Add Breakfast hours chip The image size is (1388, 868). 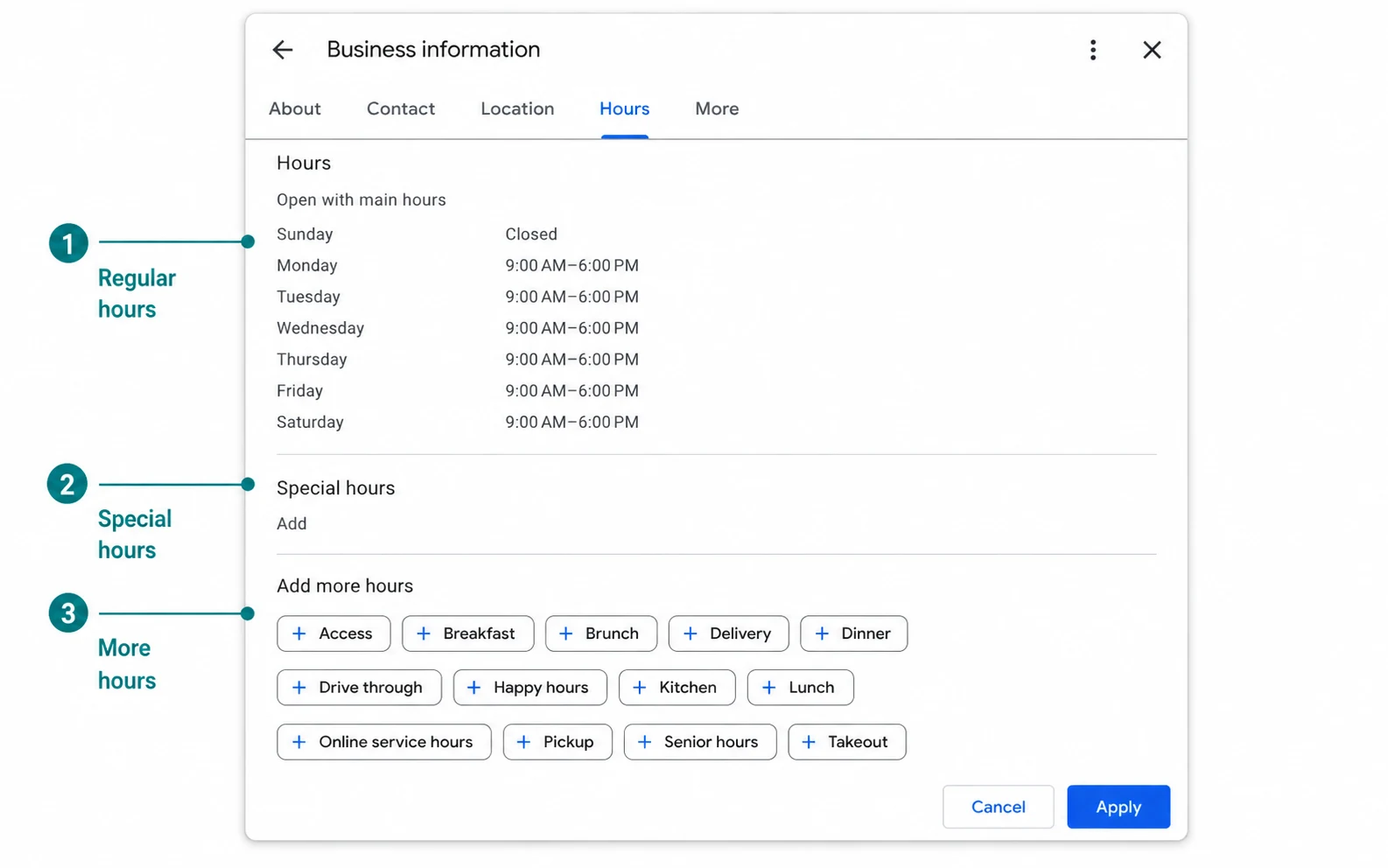[467, 633]
